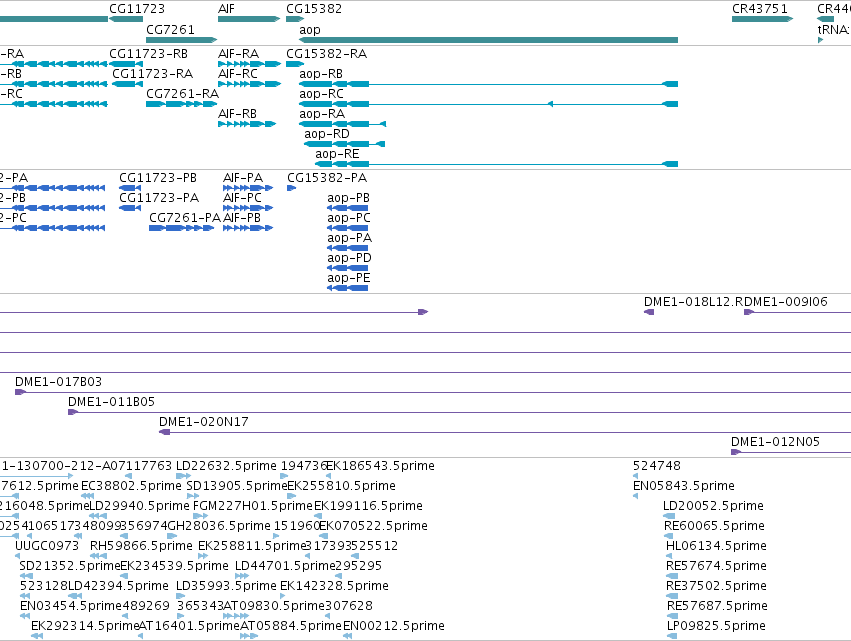This screenshot has width=851, height=641.
Task: Select the EK142328.5prime EST label
Action: click(x=334, y=586)
